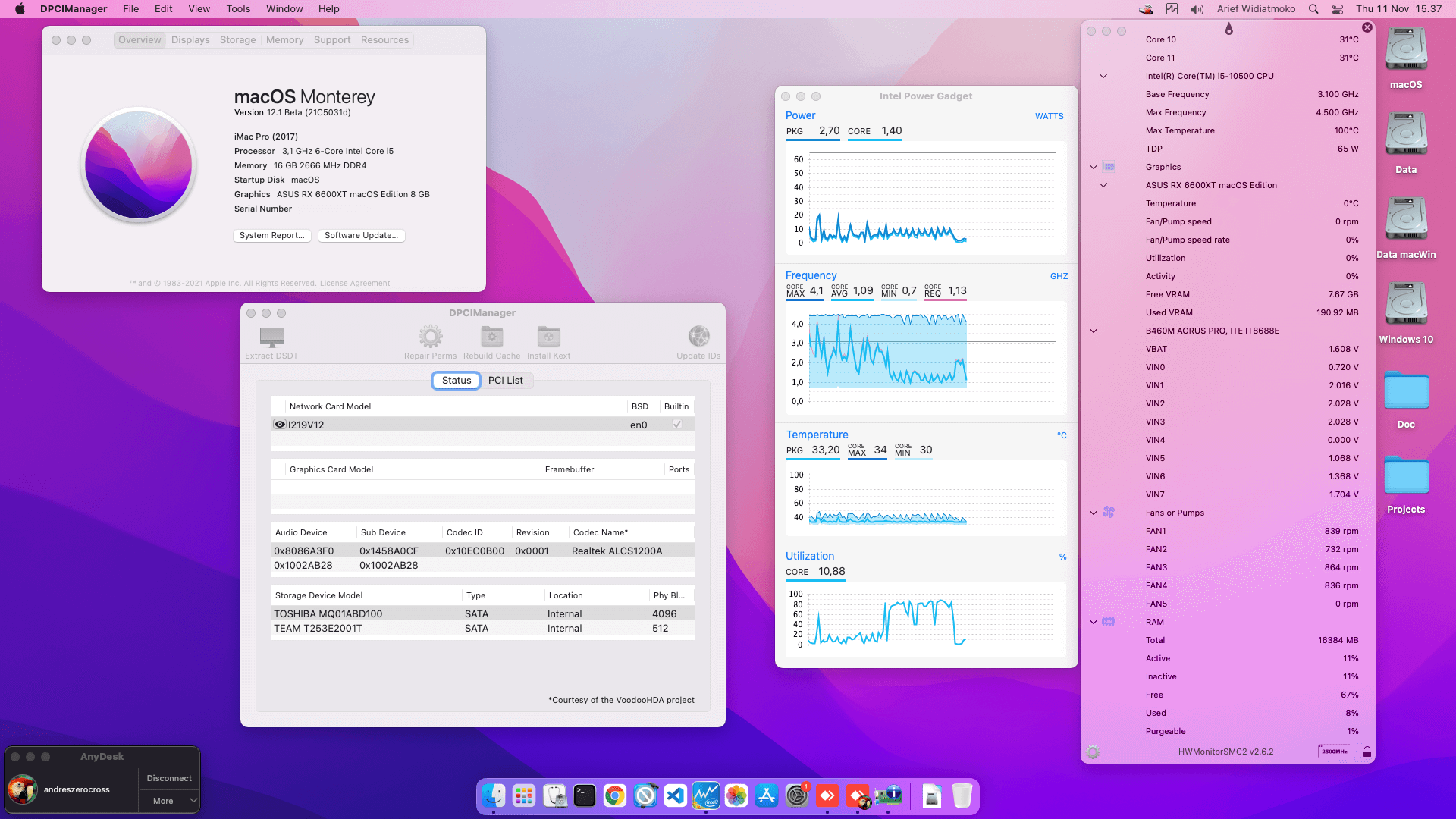Open Trash from the Dock

[962, 795]
